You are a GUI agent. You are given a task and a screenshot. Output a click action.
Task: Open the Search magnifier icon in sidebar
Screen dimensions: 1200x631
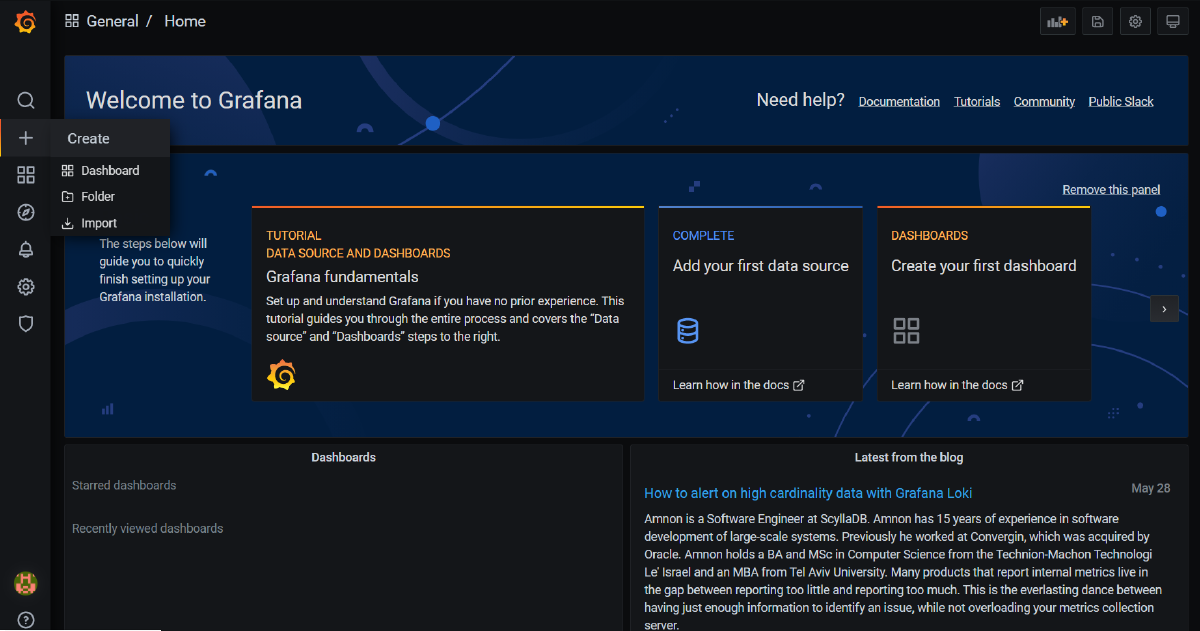click(26, 100)
